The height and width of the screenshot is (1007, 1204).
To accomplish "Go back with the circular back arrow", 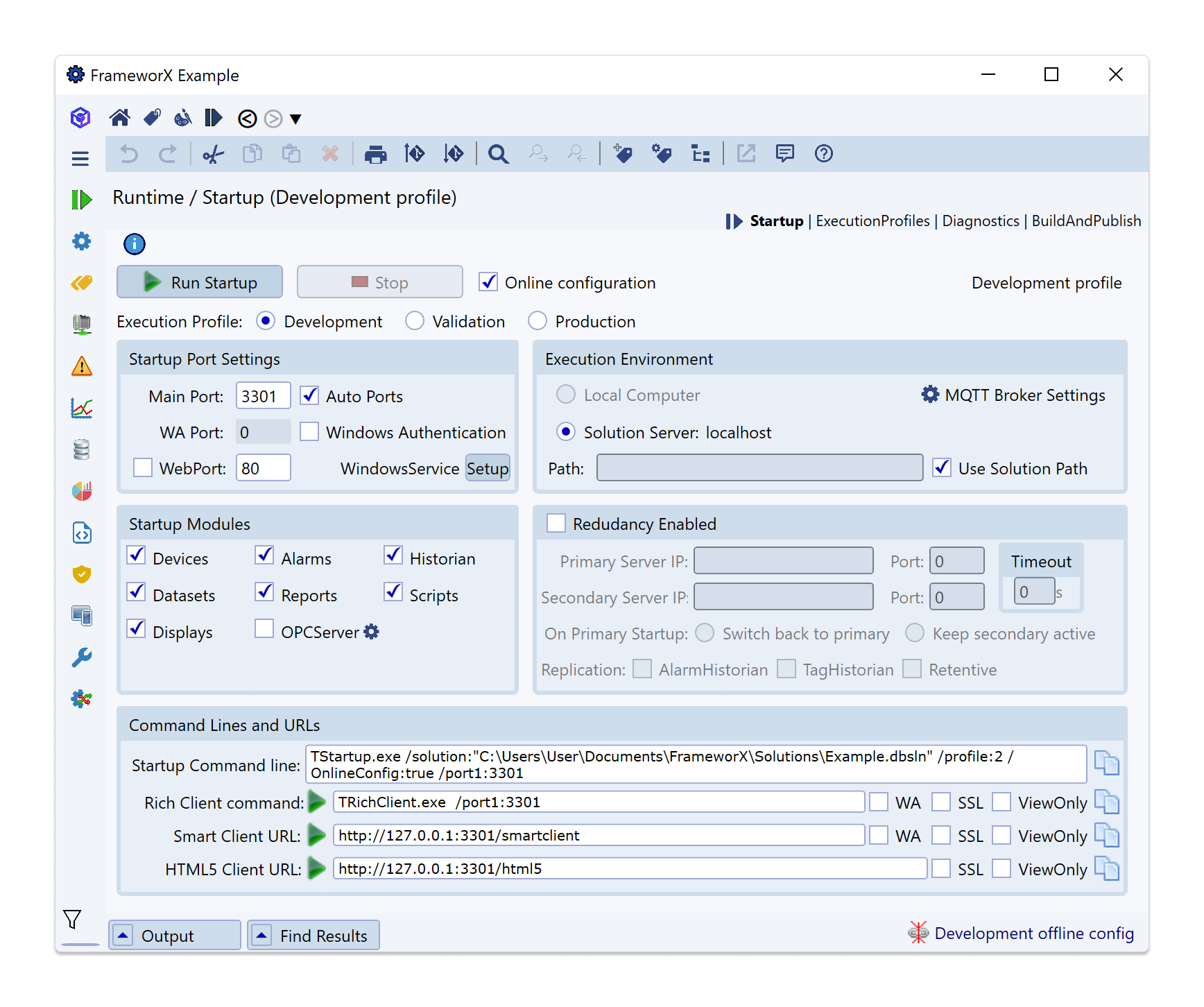I will point(247,119).
